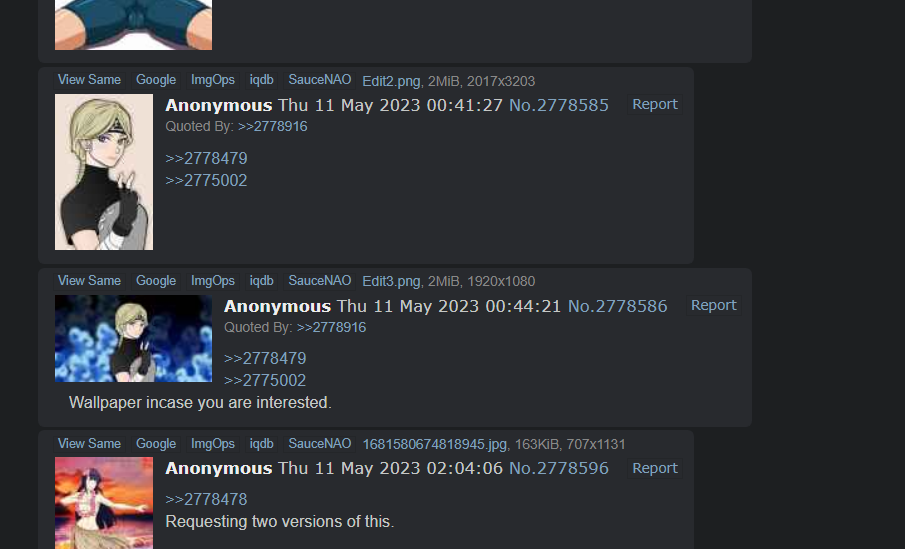Screen dimensions: 905x549
Task: Follow reply link >>2778478
Action: pyautogui.click(x=206, y=499)
